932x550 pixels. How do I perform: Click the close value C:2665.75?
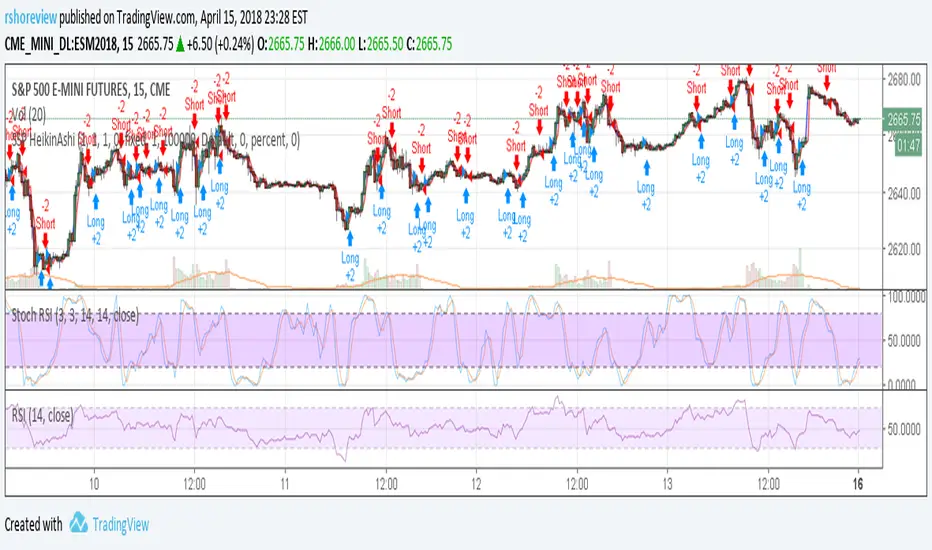(429, 44)
